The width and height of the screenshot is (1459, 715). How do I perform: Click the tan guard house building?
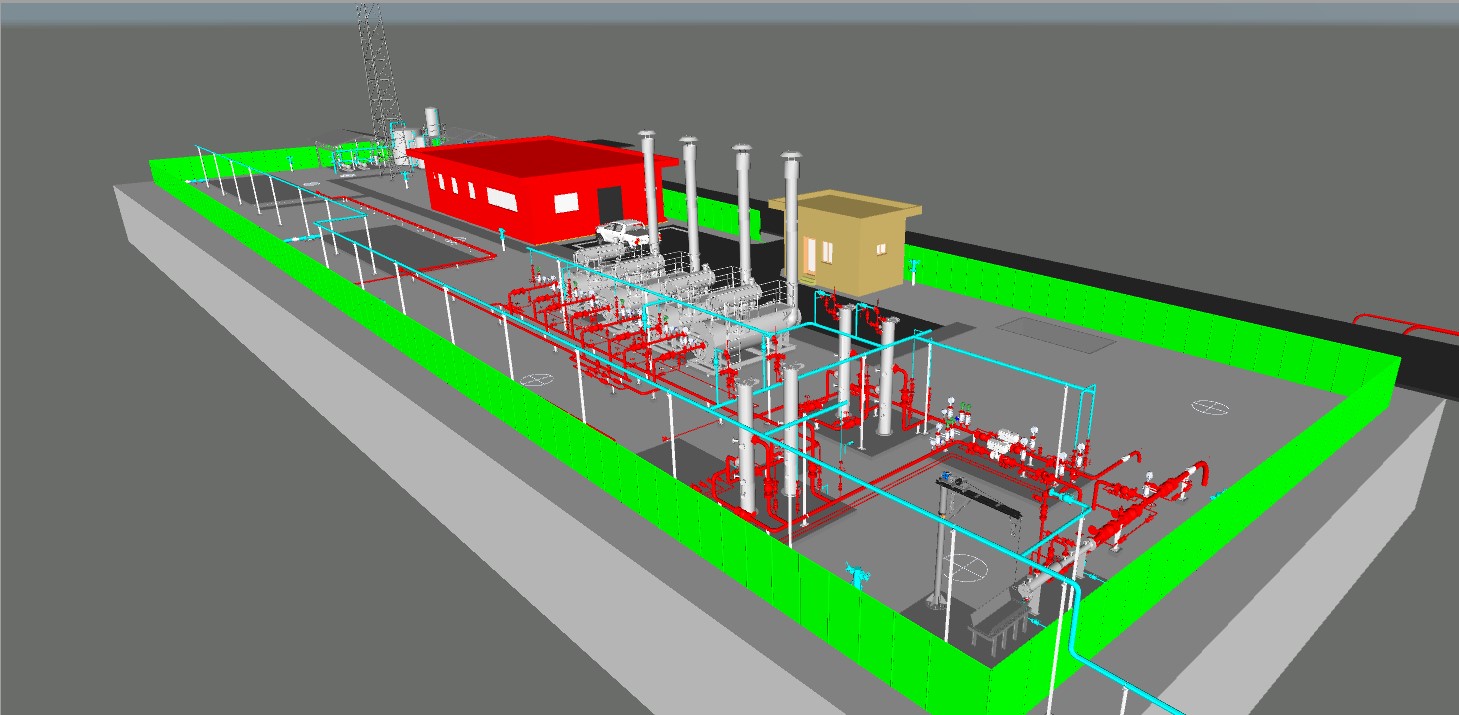(x=850, y=250)
